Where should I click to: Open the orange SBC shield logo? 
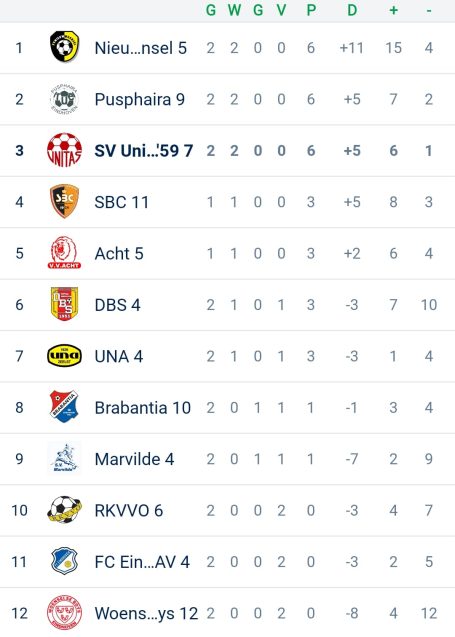coord(64,202)
